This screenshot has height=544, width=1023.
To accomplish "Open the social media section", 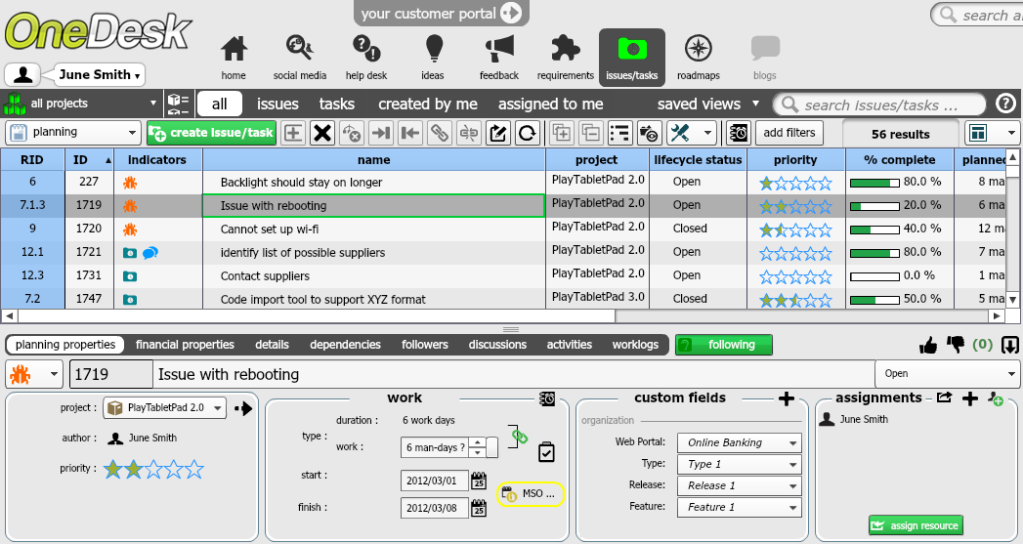I will tap(299, 58).
